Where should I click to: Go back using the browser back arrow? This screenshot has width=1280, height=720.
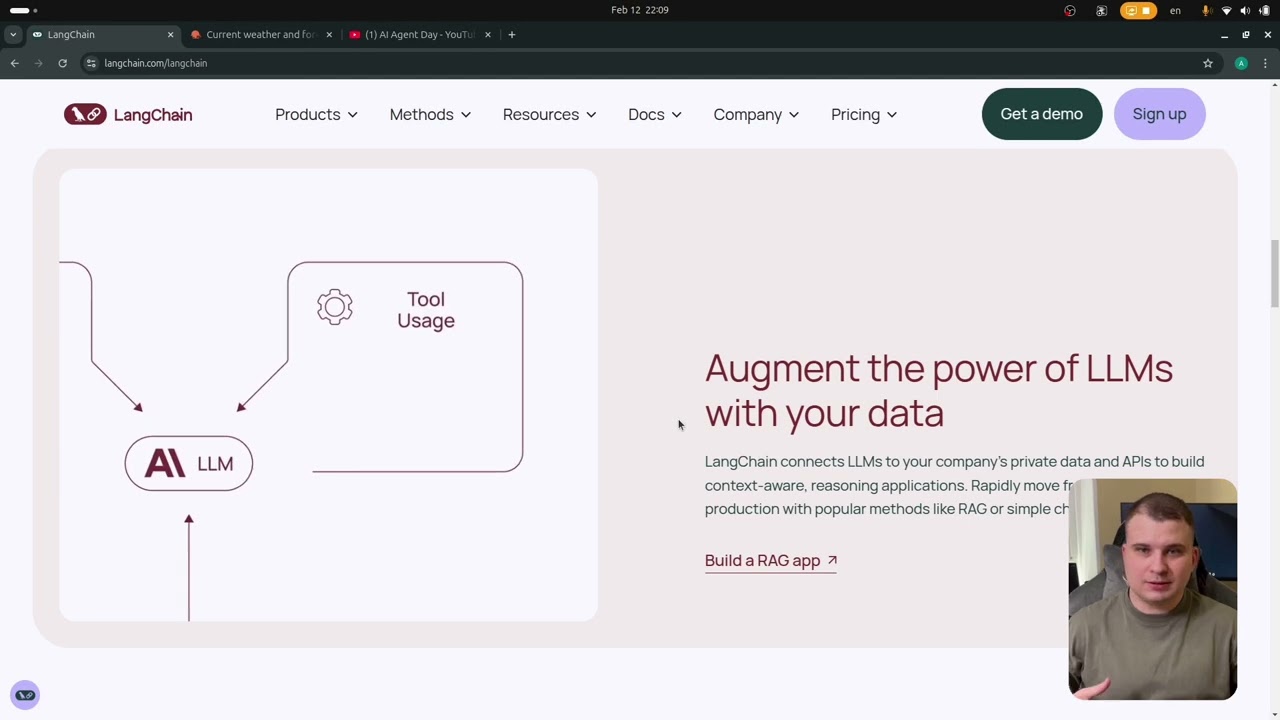tap(14, 63)
